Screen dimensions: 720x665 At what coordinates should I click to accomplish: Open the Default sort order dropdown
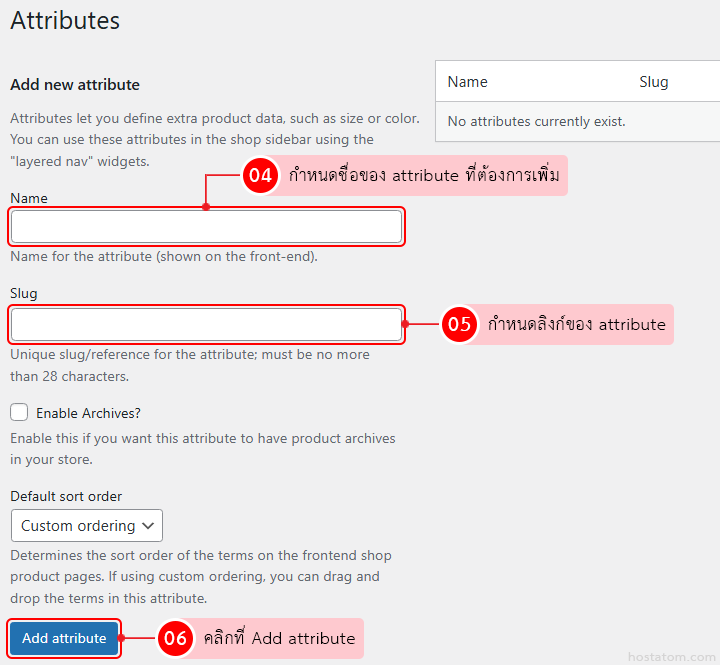(x=86, y=526)
